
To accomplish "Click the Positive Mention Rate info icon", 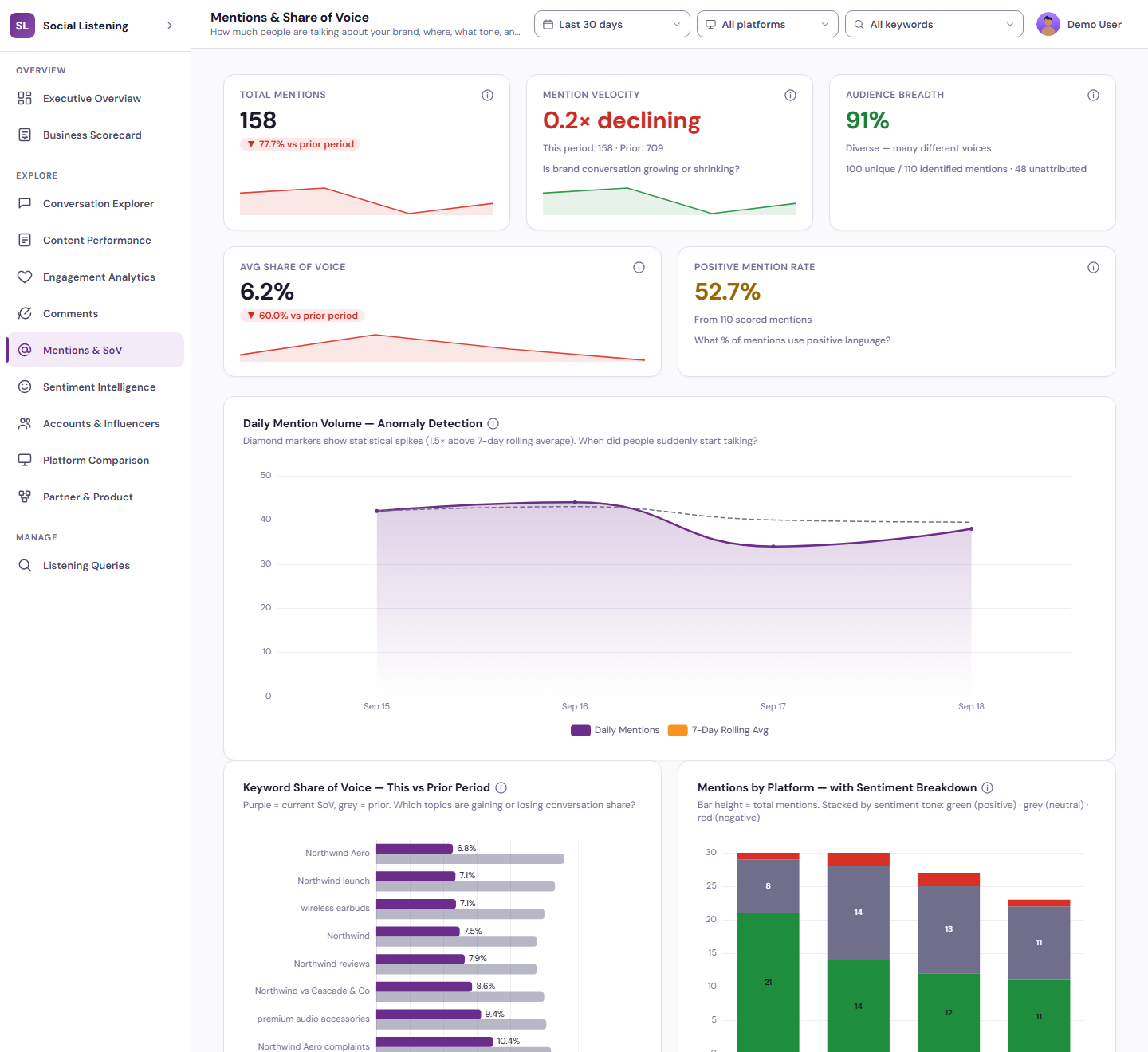I will [x=1093, y=267].
